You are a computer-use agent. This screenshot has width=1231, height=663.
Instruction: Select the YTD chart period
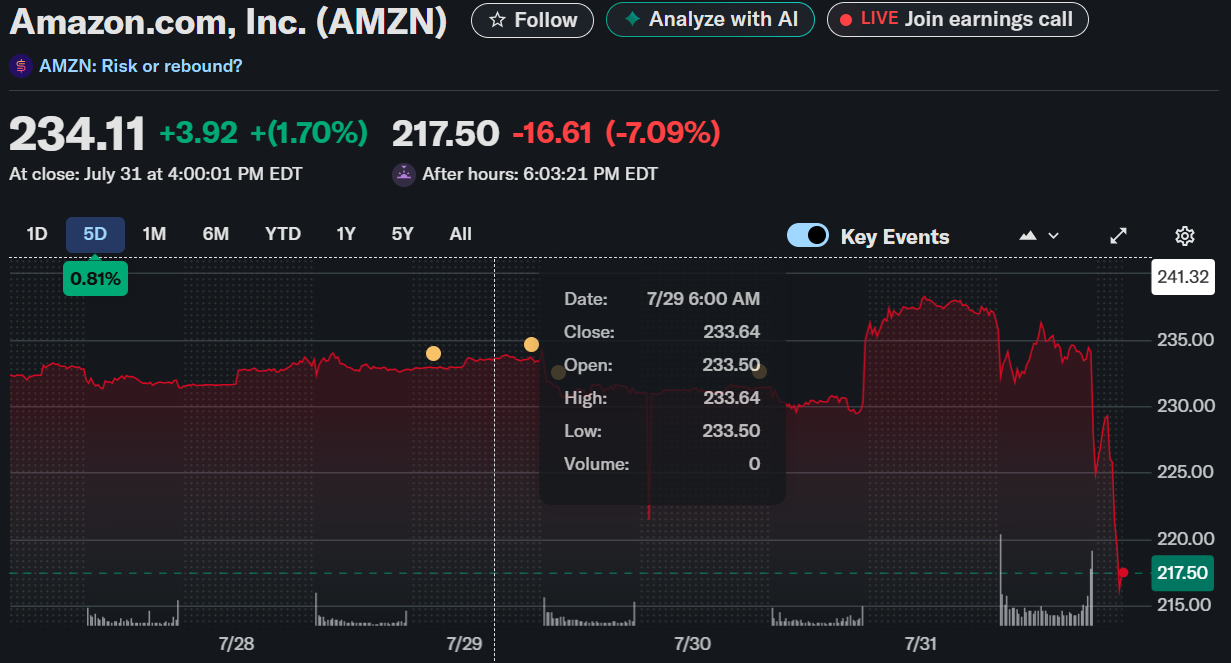tap(283, 233)
